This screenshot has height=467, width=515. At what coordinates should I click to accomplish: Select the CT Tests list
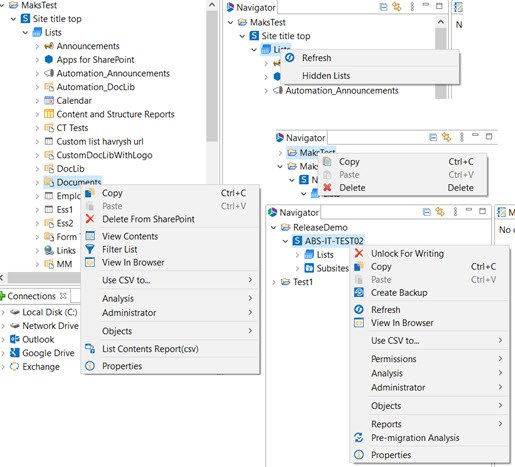(72, 128)
